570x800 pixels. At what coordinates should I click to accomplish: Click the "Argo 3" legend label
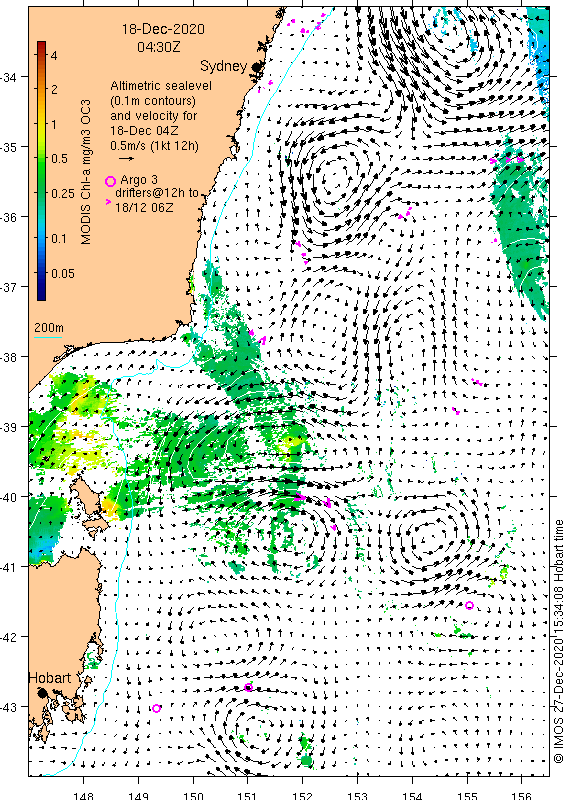[139, 180]
